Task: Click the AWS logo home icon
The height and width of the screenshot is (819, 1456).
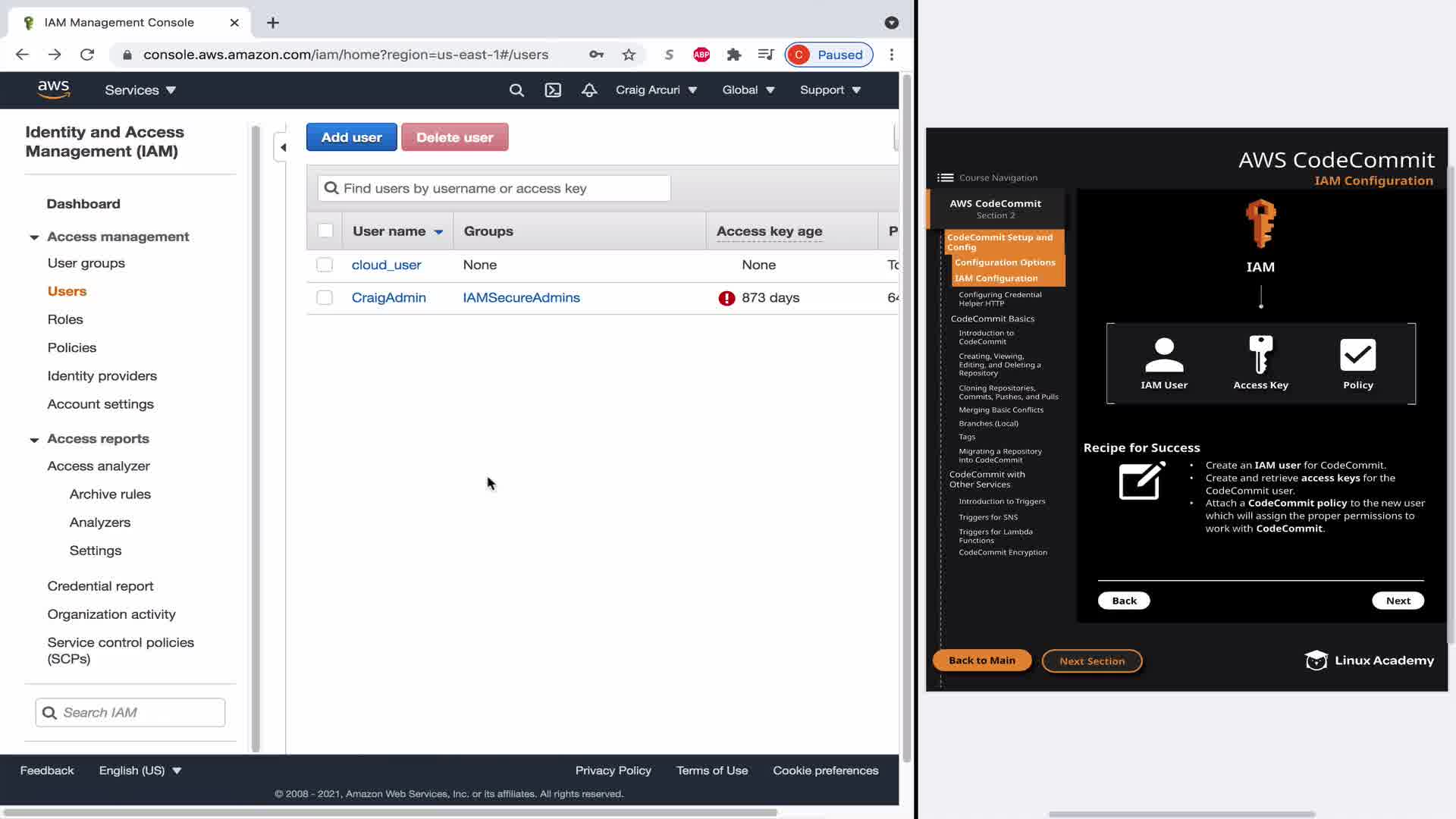Action: (x=54, y=89)
